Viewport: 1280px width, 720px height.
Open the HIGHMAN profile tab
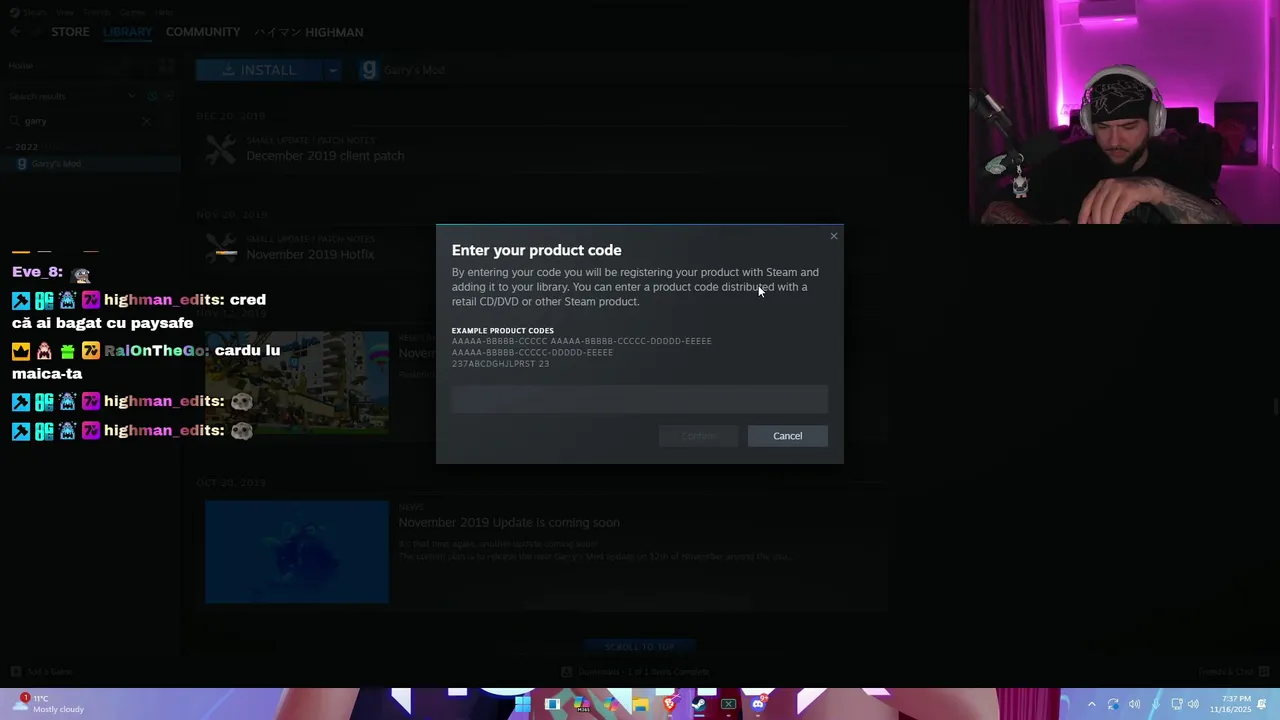[x=309, y=32]
